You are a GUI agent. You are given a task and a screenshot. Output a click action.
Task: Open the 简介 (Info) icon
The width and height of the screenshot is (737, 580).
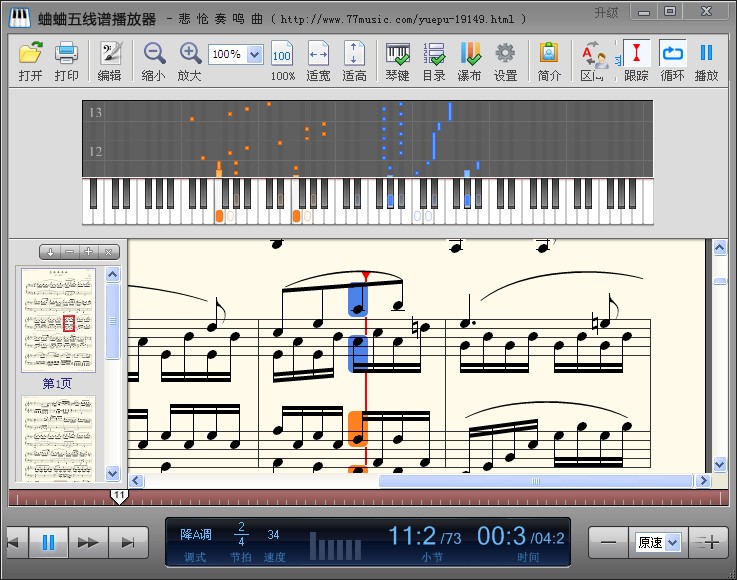(x=548, y=59)
